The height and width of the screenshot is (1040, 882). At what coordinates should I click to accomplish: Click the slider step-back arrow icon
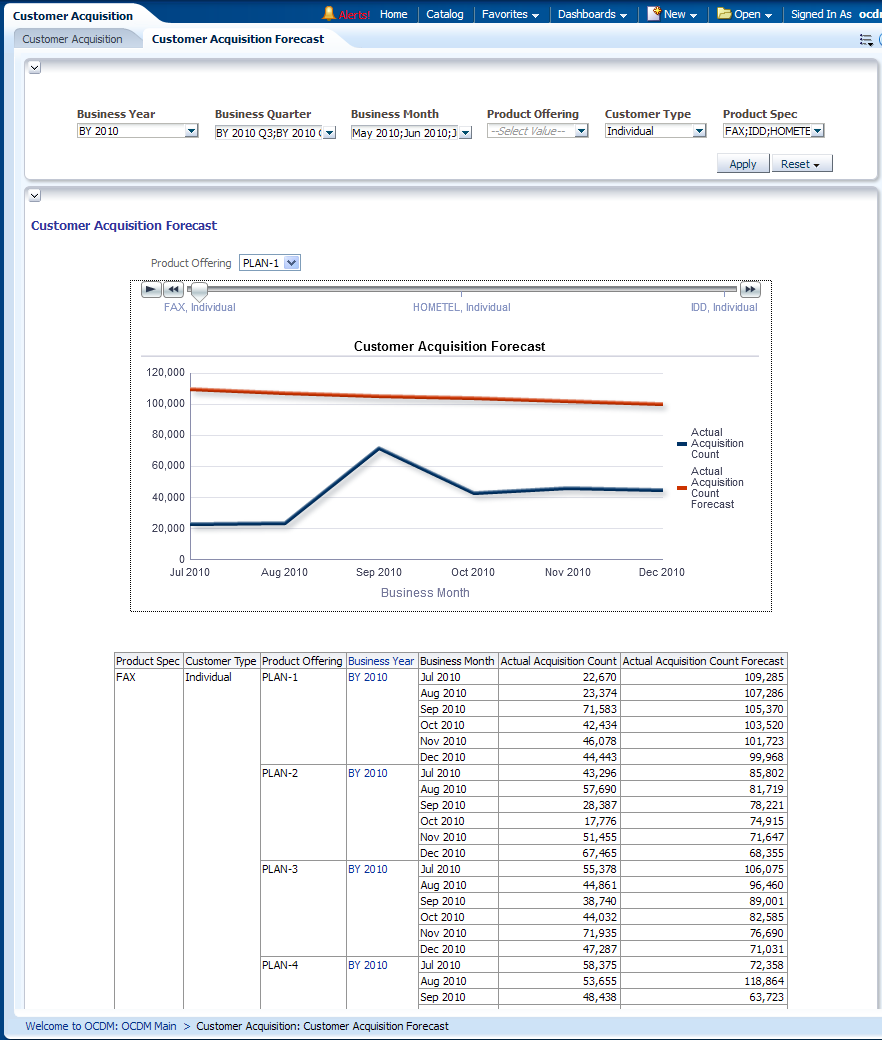coord(173,290)
